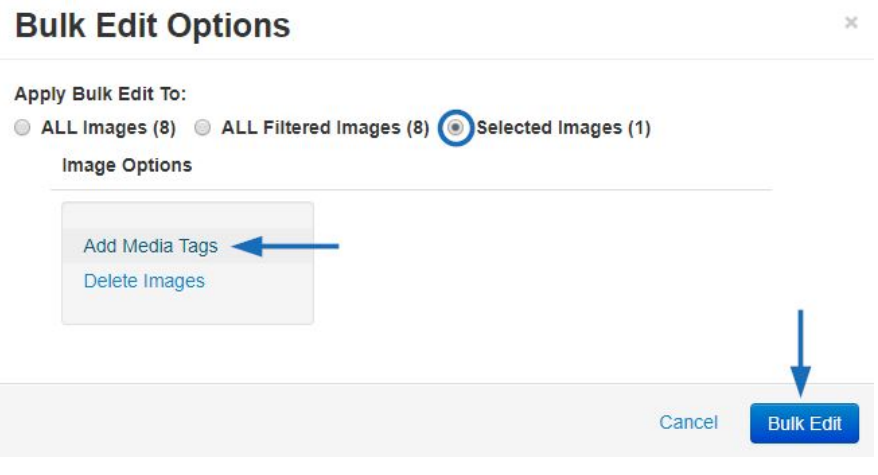
Task: Choose the ALL Filtered Images radio button
Action: (x=202, y=128)
